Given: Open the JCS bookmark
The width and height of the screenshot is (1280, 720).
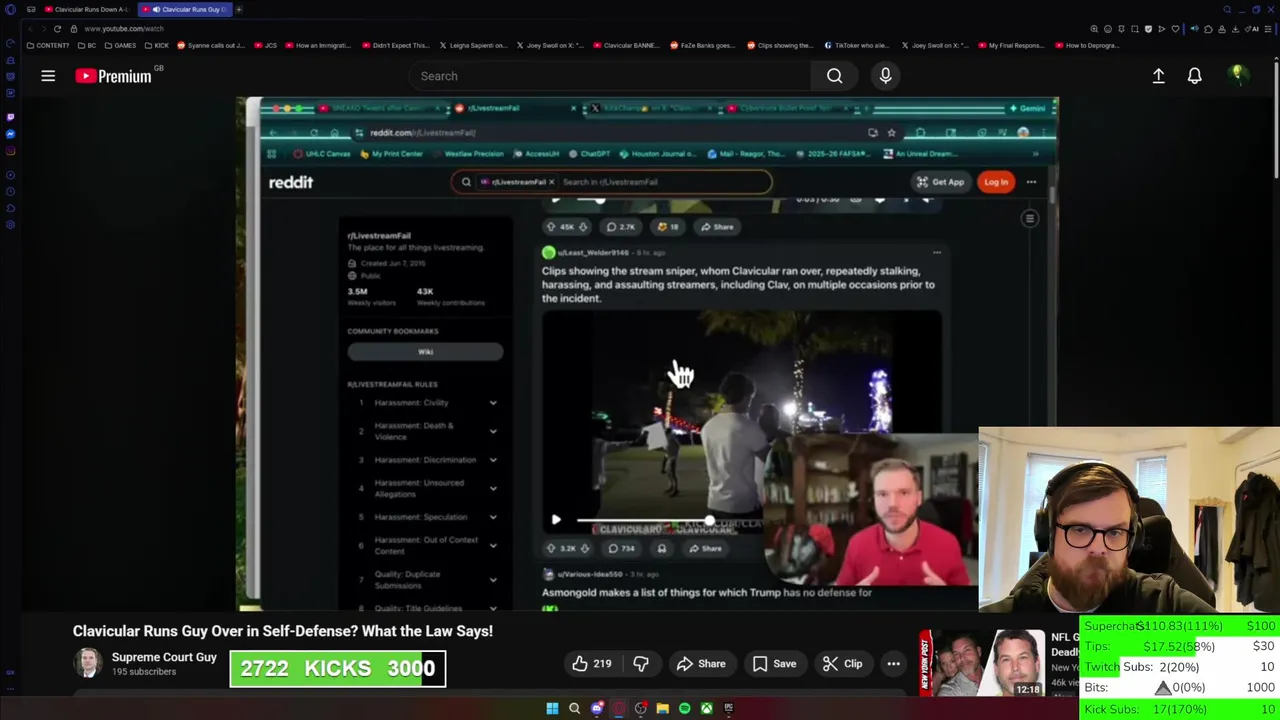Looking at the screenshot, I should point(266,45).
